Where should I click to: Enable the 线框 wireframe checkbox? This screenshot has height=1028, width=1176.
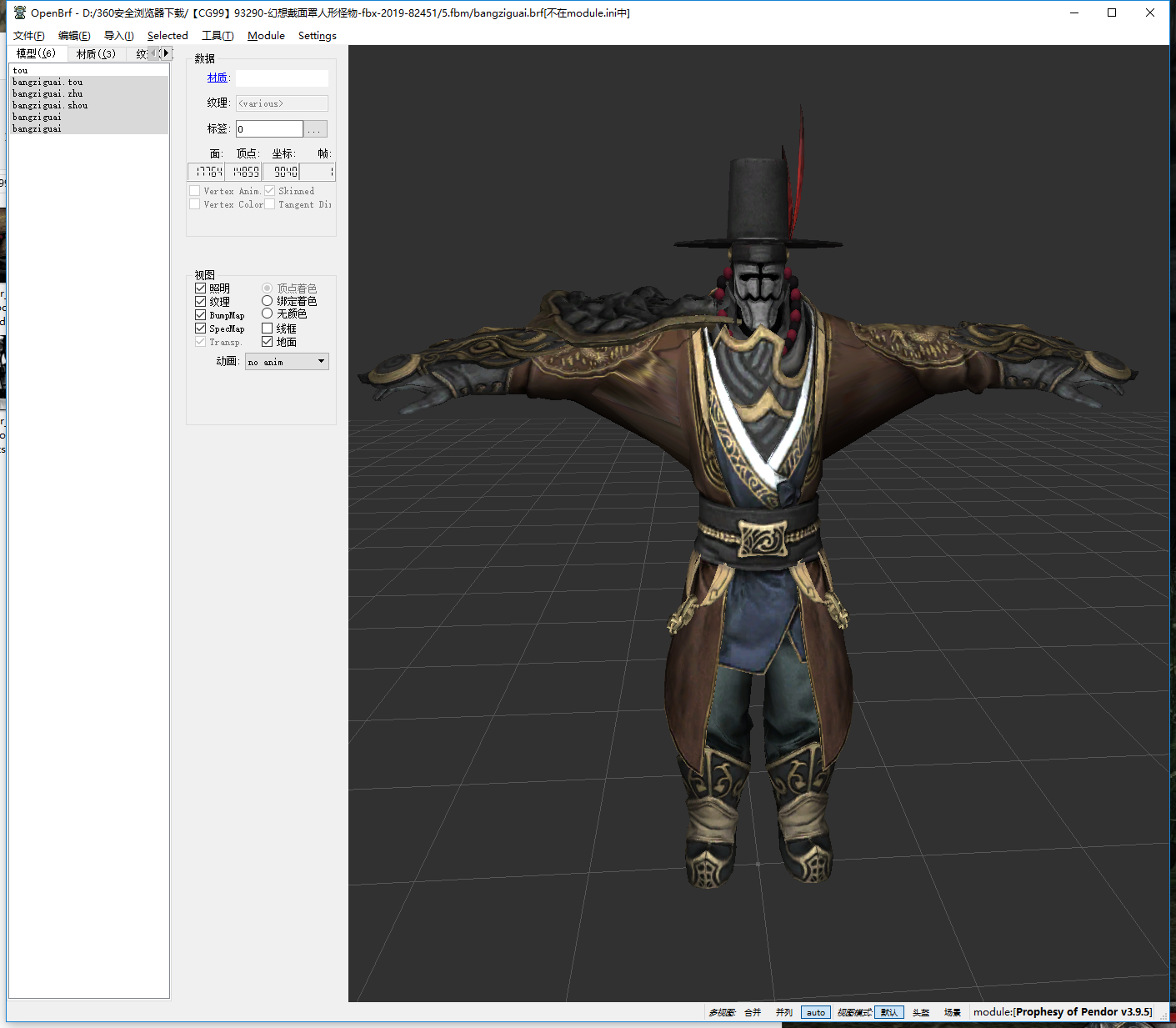(268, 328)
